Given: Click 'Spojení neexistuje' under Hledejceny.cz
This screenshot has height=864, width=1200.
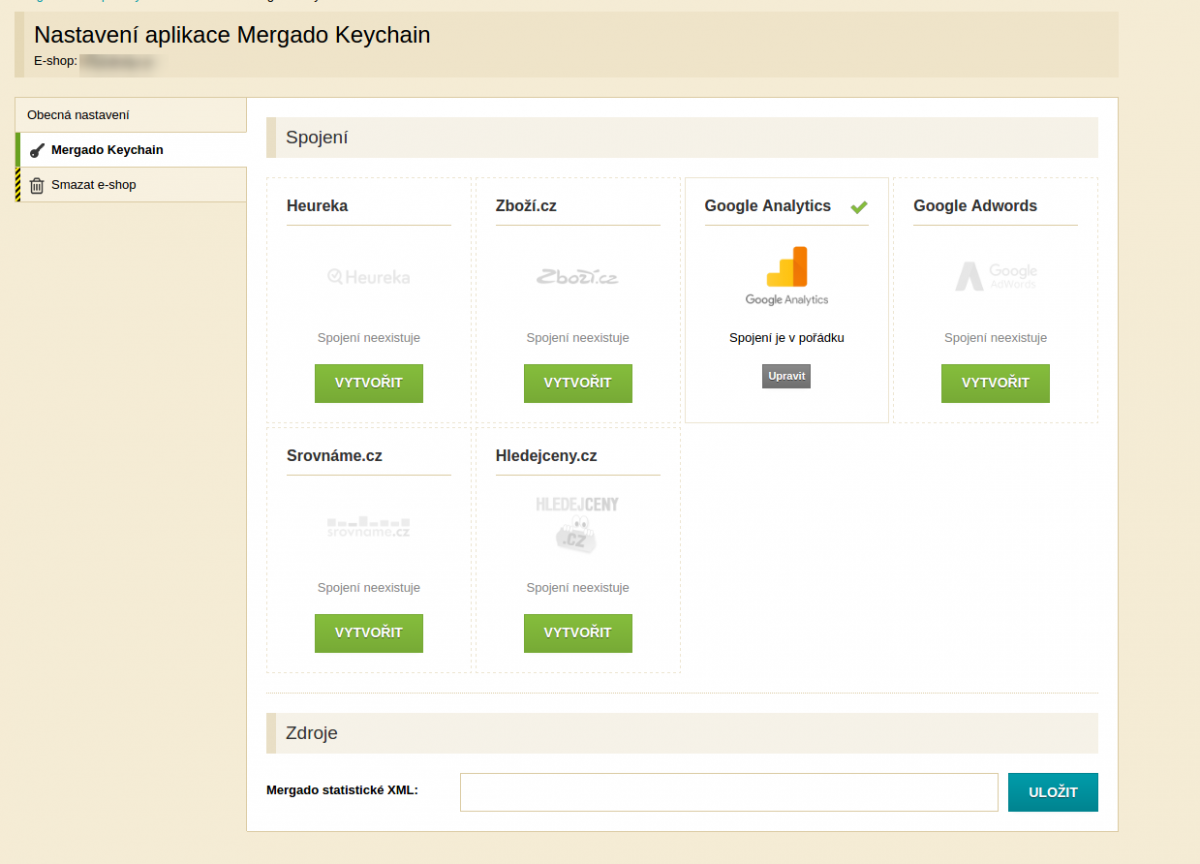Looking at the screenshot, I should 578,588.
